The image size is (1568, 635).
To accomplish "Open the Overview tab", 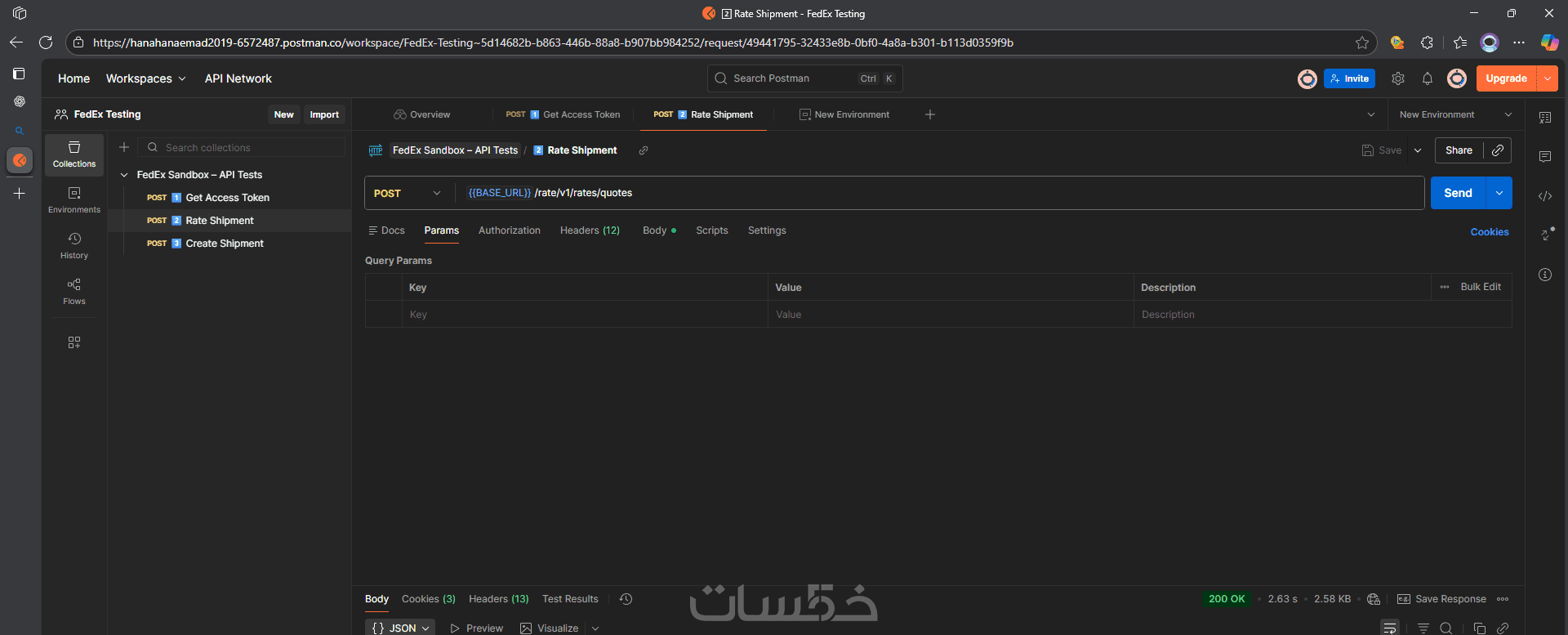I will click(x=422, y=114).
